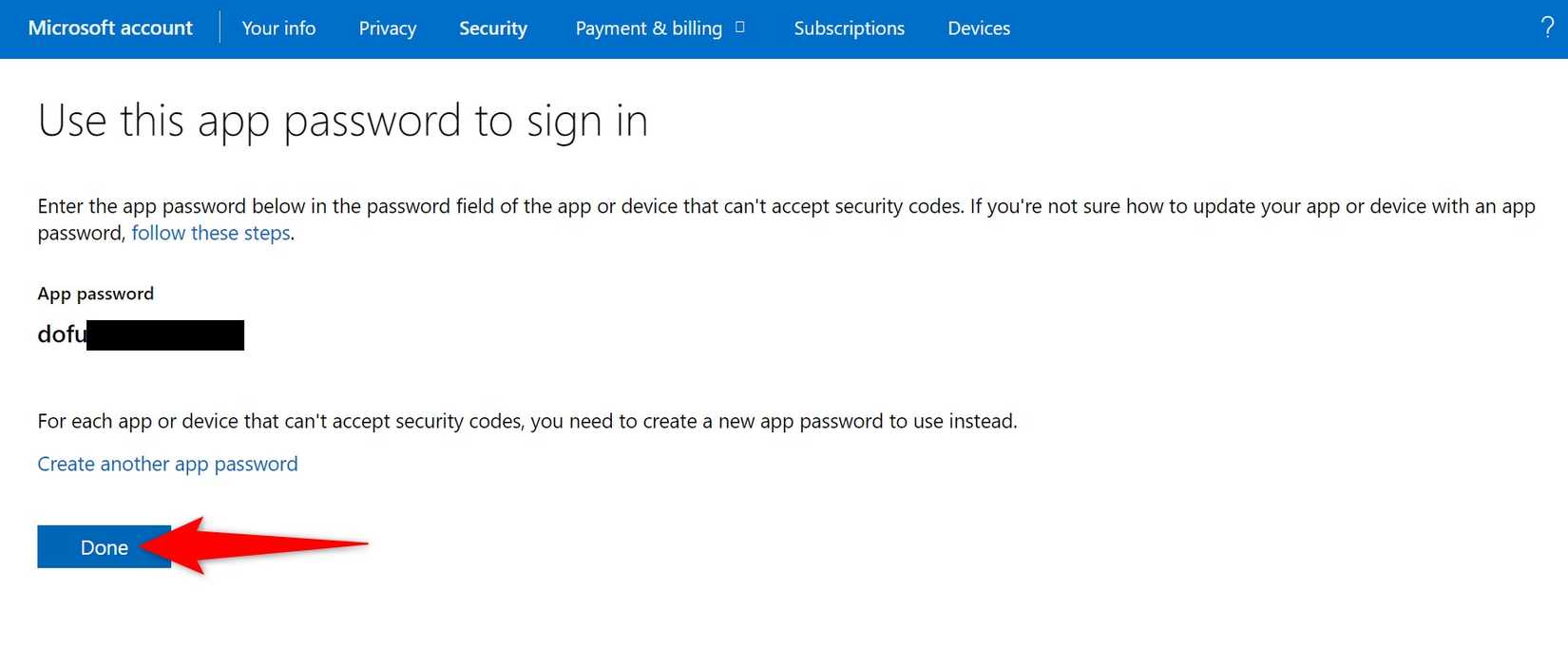Screen dimensions: 1568x667
Task: View the Devices tab
Action: click(979, 29)
